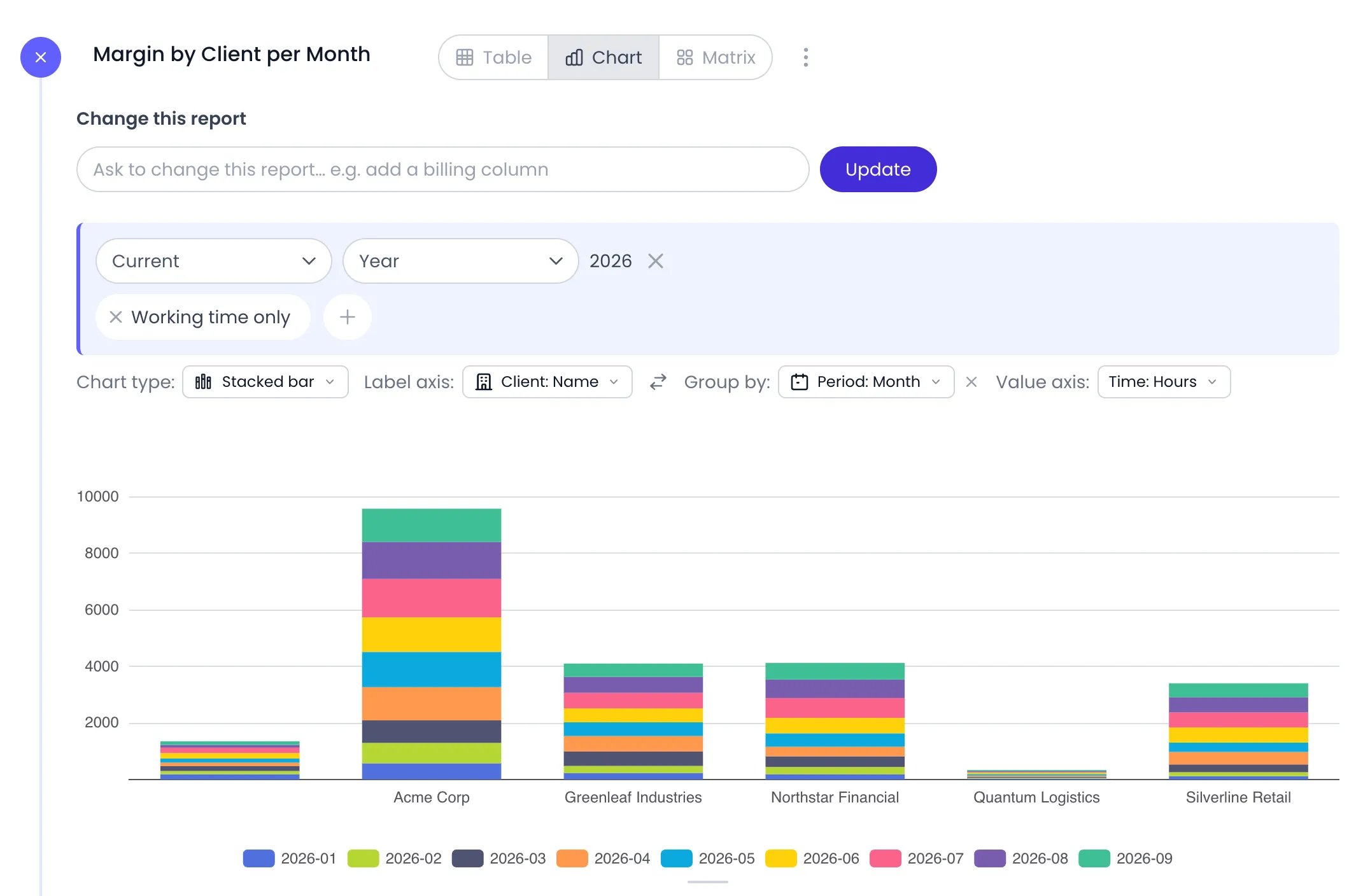Screen dimensions: 1370x896
Task: Click the Update button
Action: point(878,169)
